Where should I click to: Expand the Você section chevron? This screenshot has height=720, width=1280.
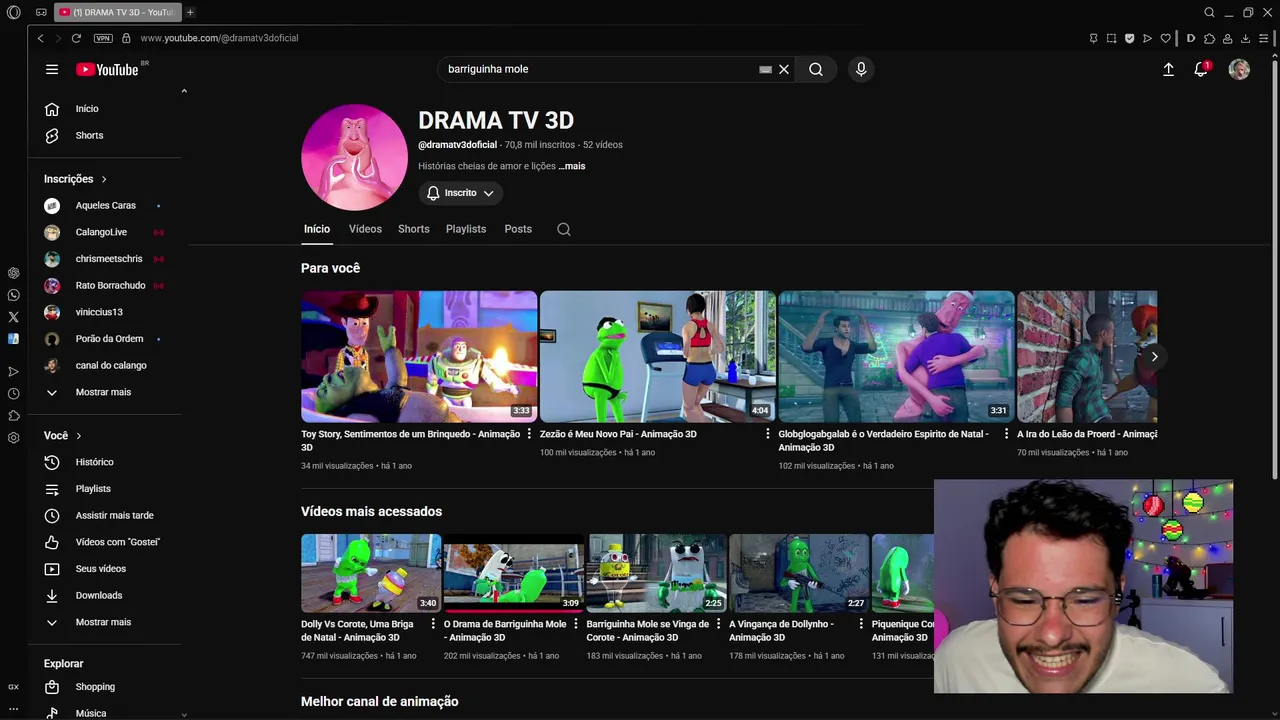pos(78,436)
